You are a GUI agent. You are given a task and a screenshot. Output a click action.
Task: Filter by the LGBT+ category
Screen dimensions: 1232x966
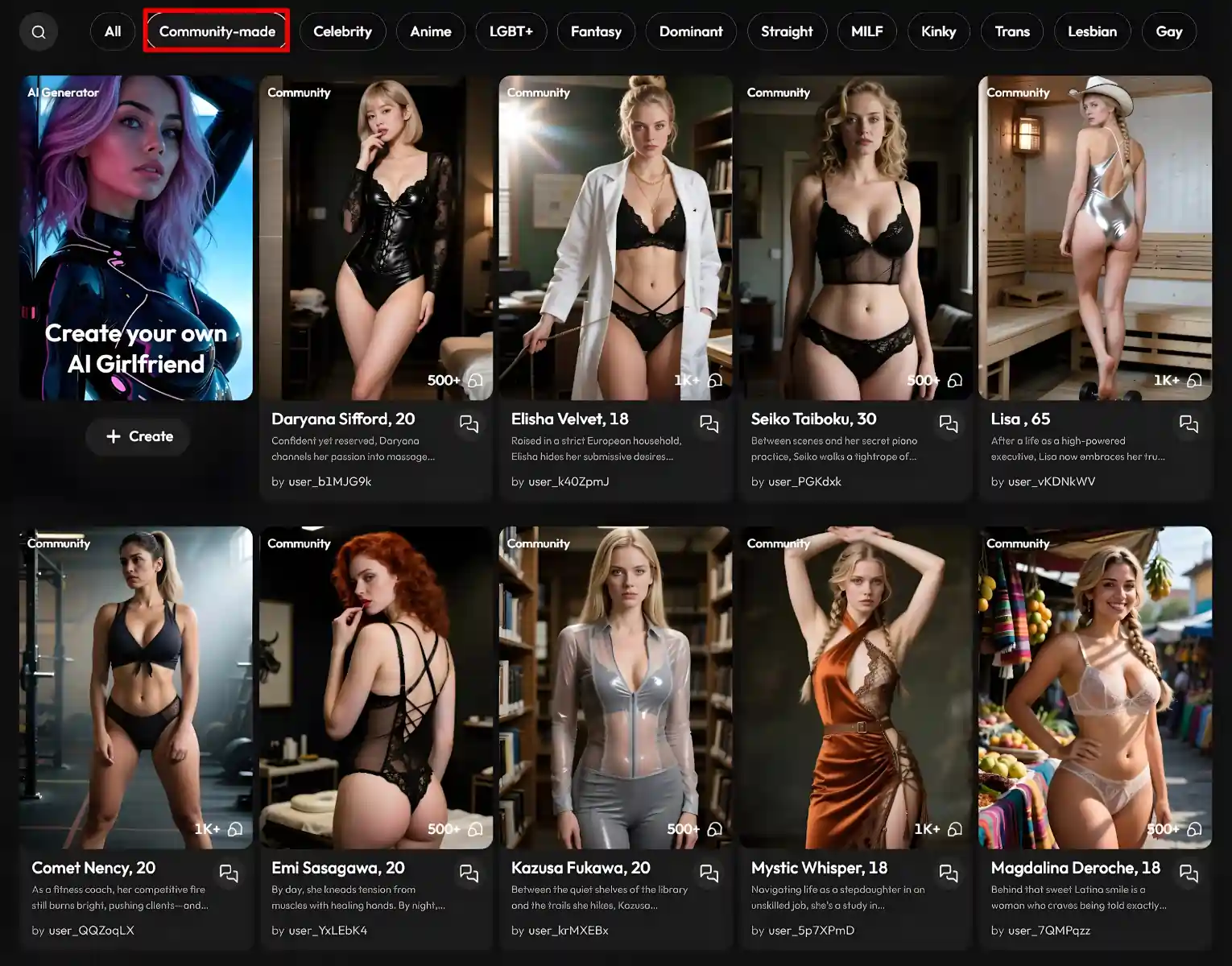[x=511, y=32]
